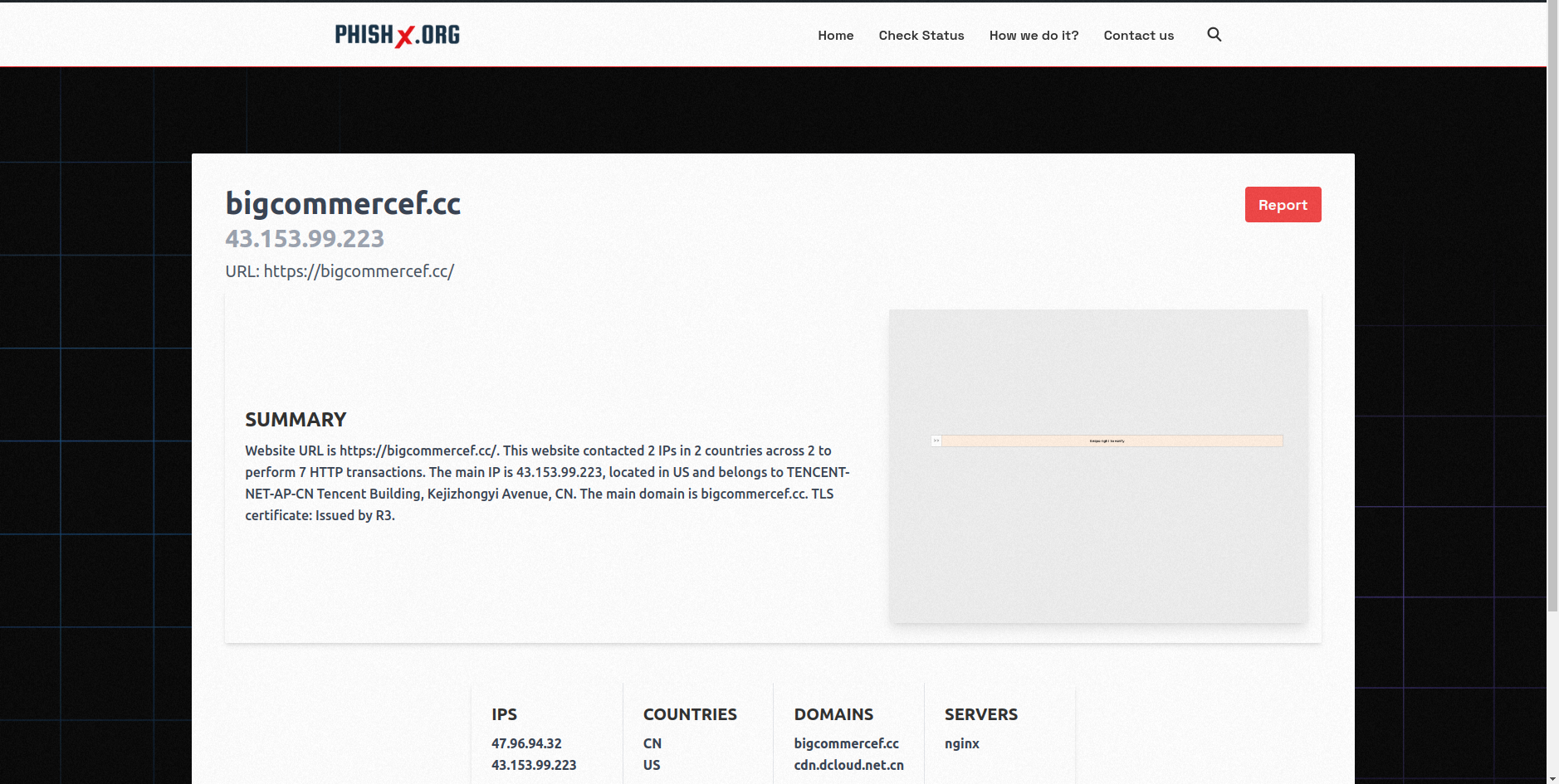The height and width of the screenshot is (784, 1559).
Task: Click the red Report button
Action: point(1283,205)
